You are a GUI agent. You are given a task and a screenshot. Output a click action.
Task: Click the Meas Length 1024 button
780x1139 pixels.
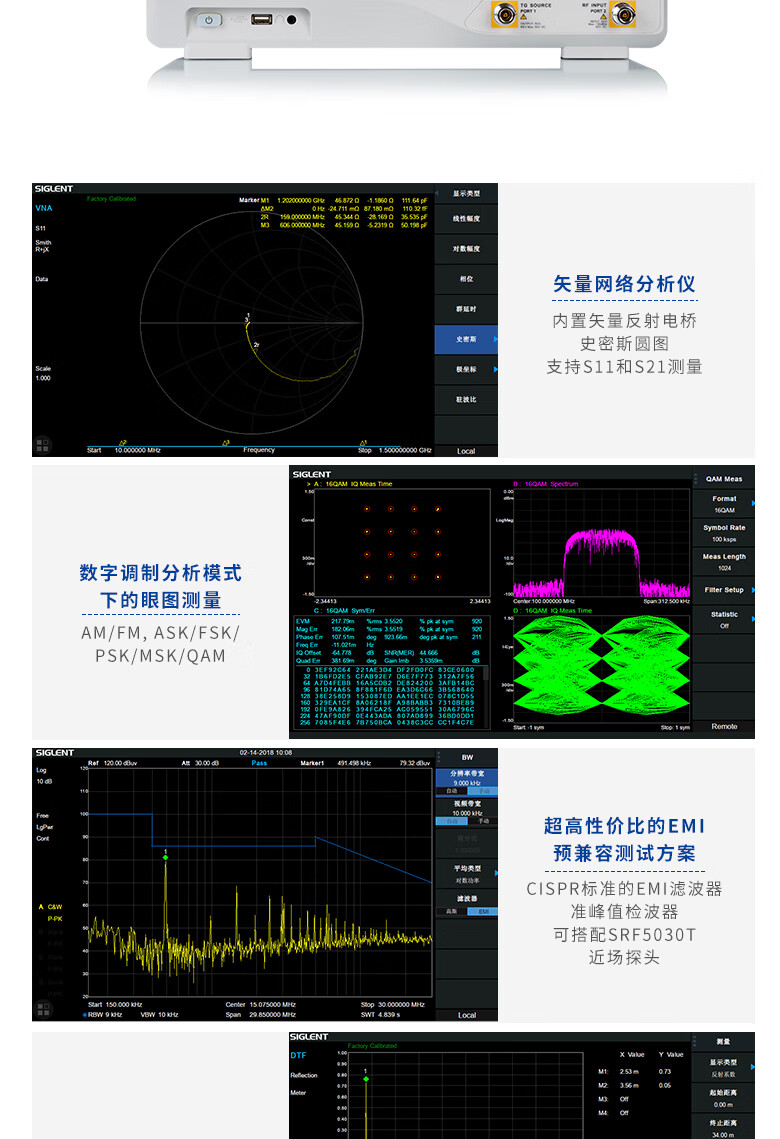(x=724, y=562)
